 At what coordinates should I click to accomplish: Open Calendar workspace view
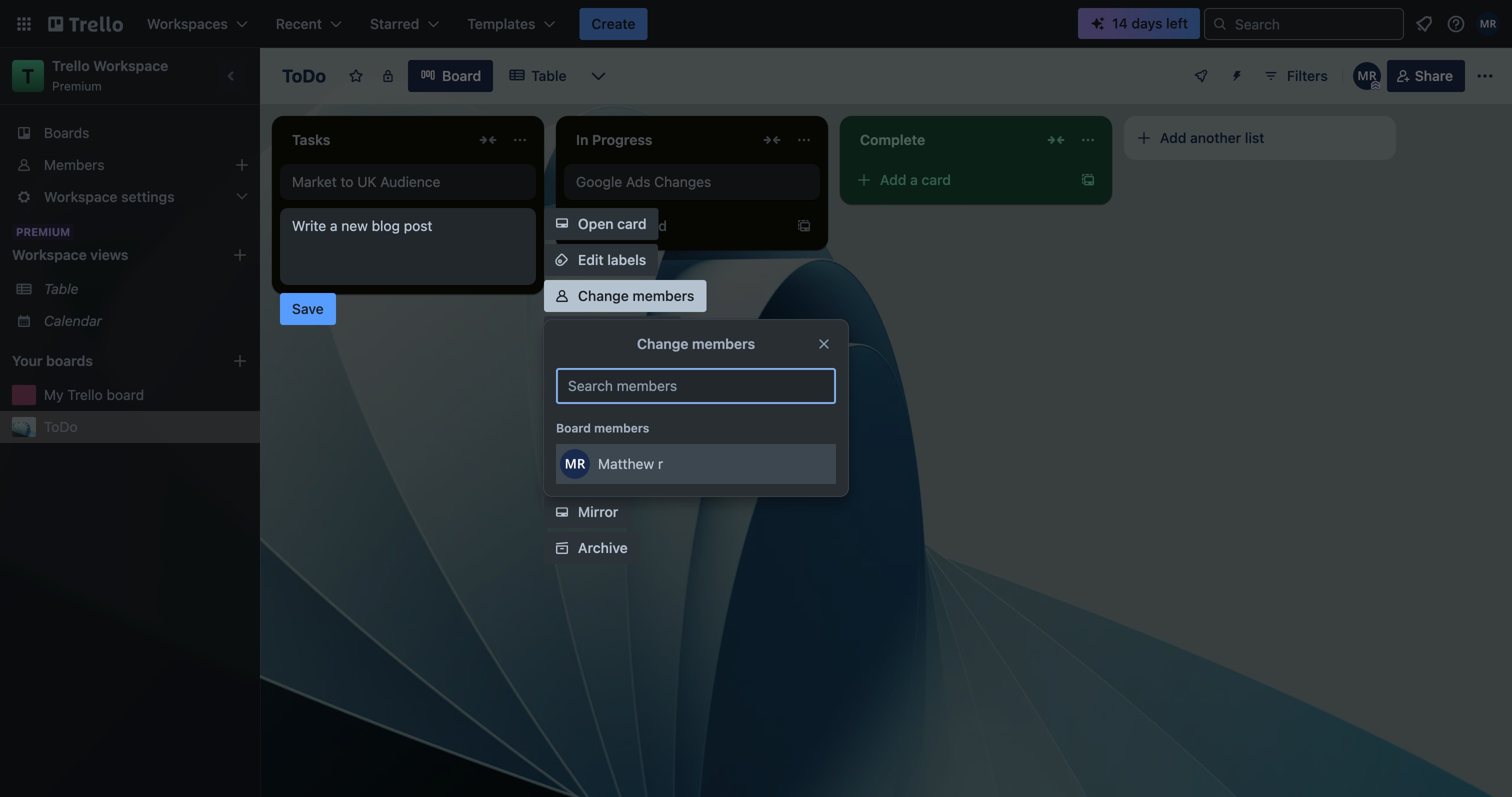pos(129,321)
